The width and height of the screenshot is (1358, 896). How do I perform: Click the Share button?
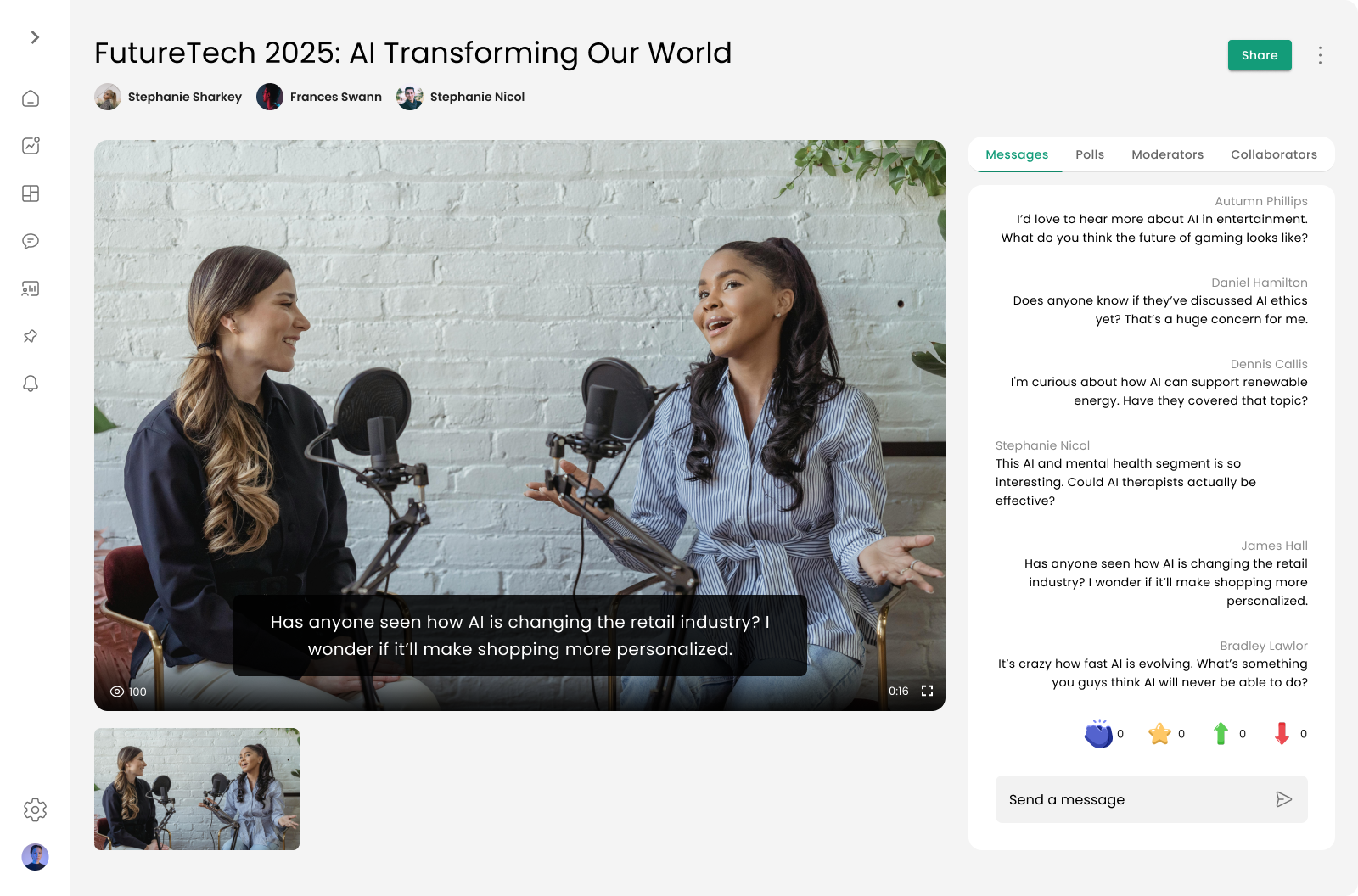1260,55
